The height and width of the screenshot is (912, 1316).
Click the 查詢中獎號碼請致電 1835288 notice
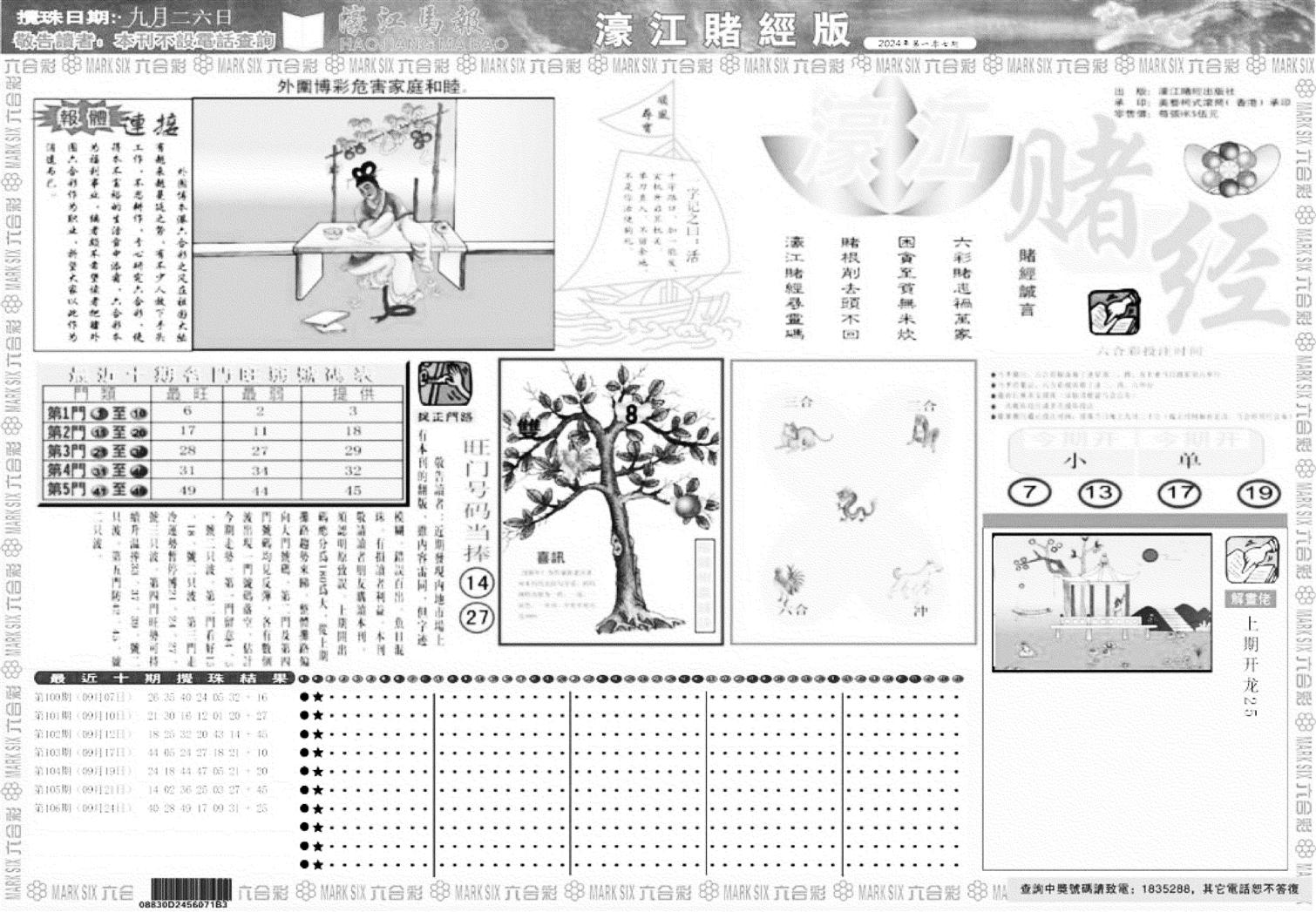(x=1160, y=889)
